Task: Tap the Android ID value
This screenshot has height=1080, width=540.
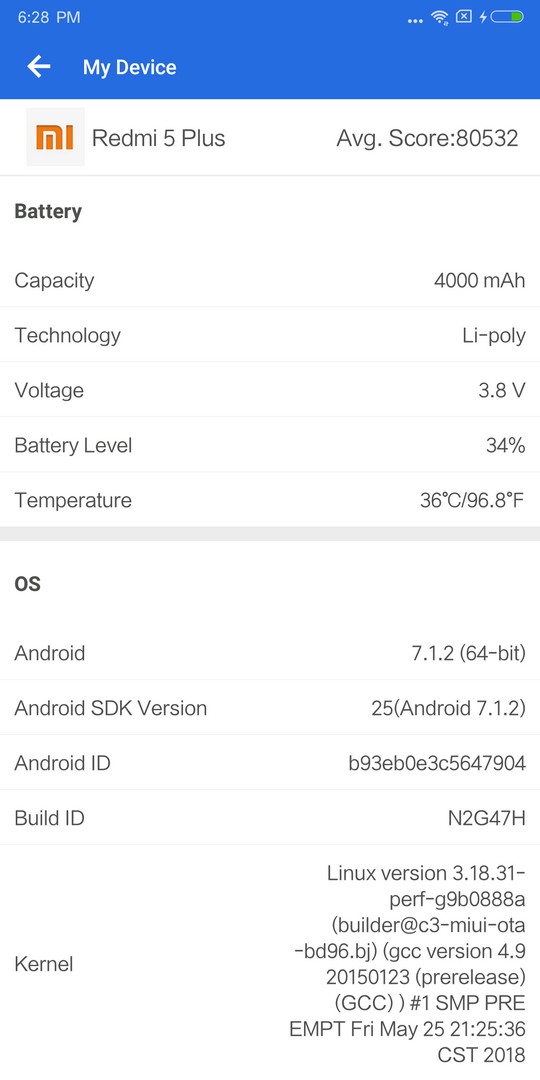Action: pos(437,763)
